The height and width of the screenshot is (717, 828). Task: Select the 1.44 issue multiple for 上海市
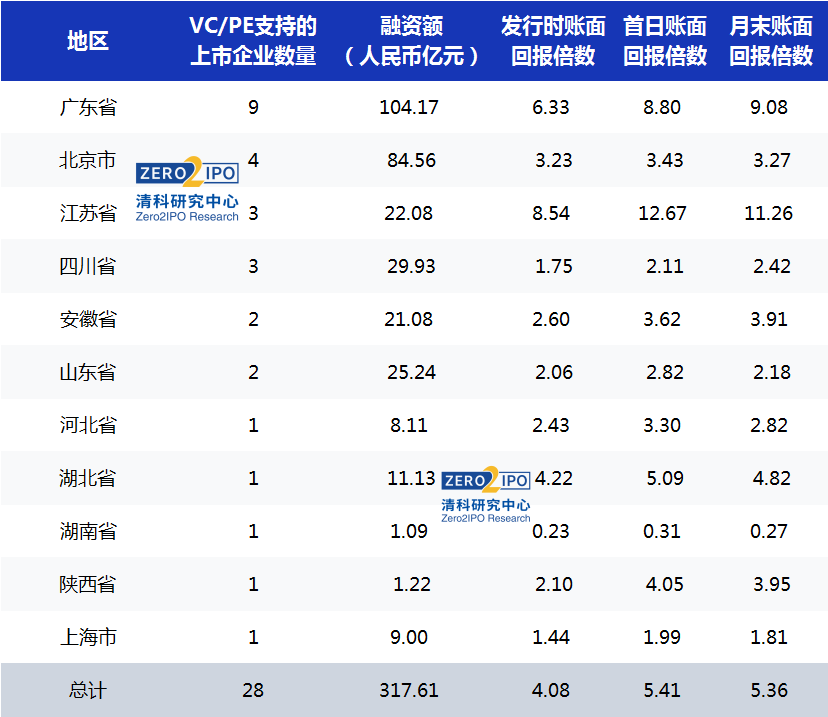point(551,637)
